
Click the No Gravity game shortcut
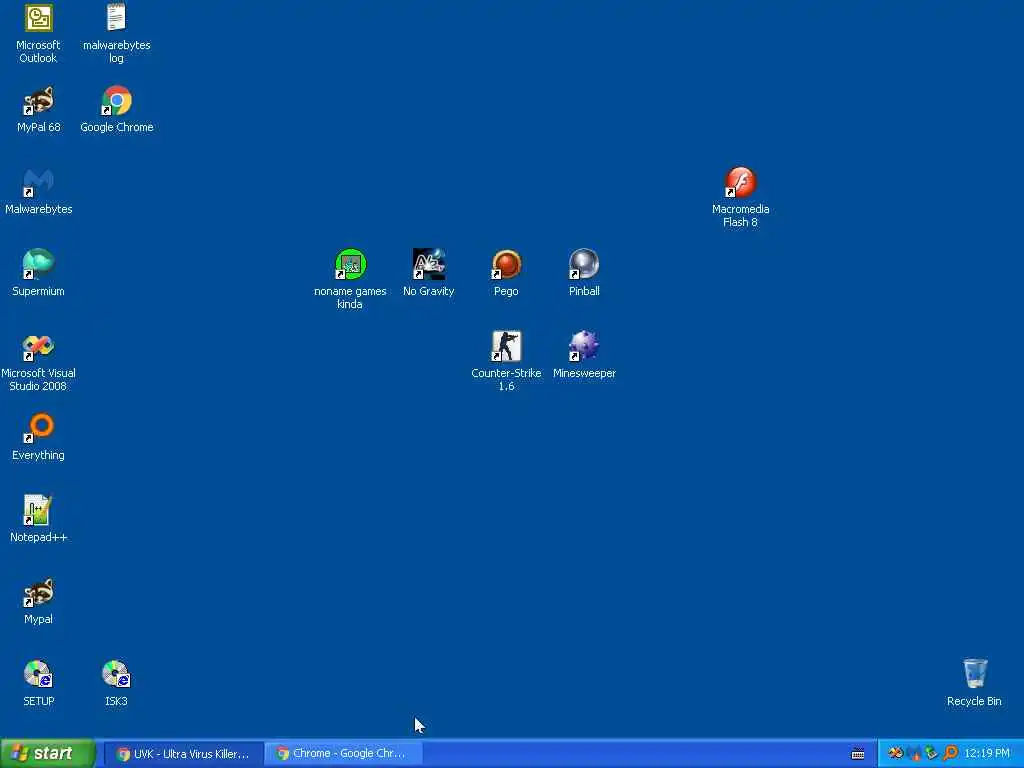[x=428, y=274]
